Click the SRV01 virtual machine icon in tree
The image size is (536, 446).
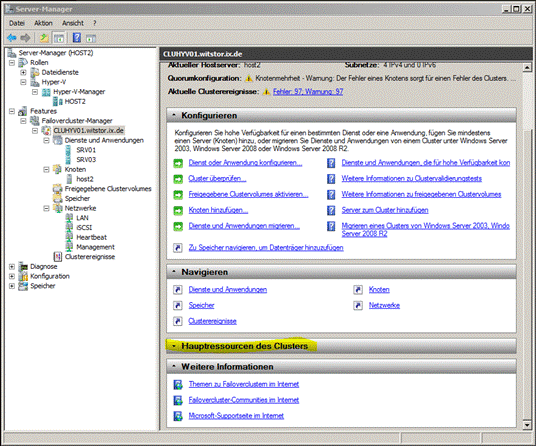[x=68, y=150]
